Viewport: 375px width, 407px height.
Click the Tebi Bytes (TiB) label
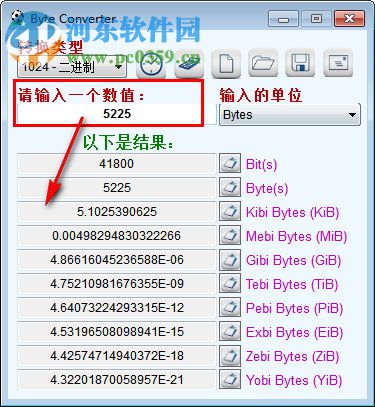coord(292,285)
